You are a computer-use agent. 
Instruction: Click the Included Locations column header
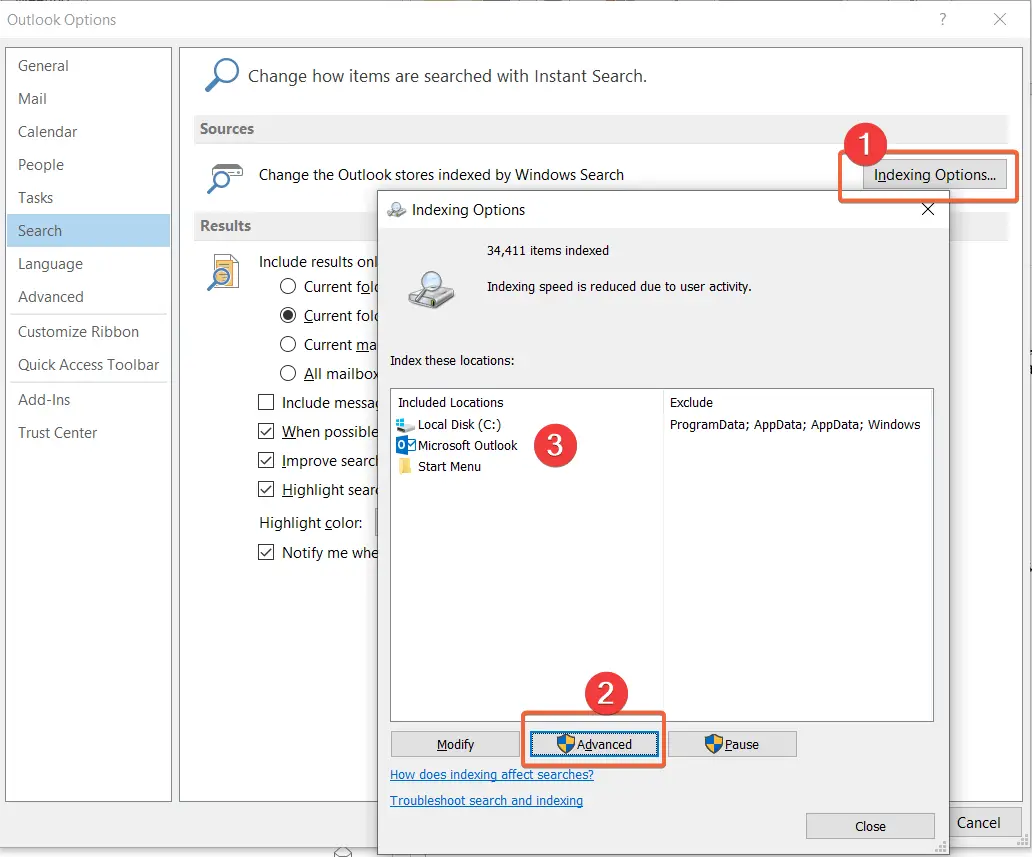(x=450, y=402)
